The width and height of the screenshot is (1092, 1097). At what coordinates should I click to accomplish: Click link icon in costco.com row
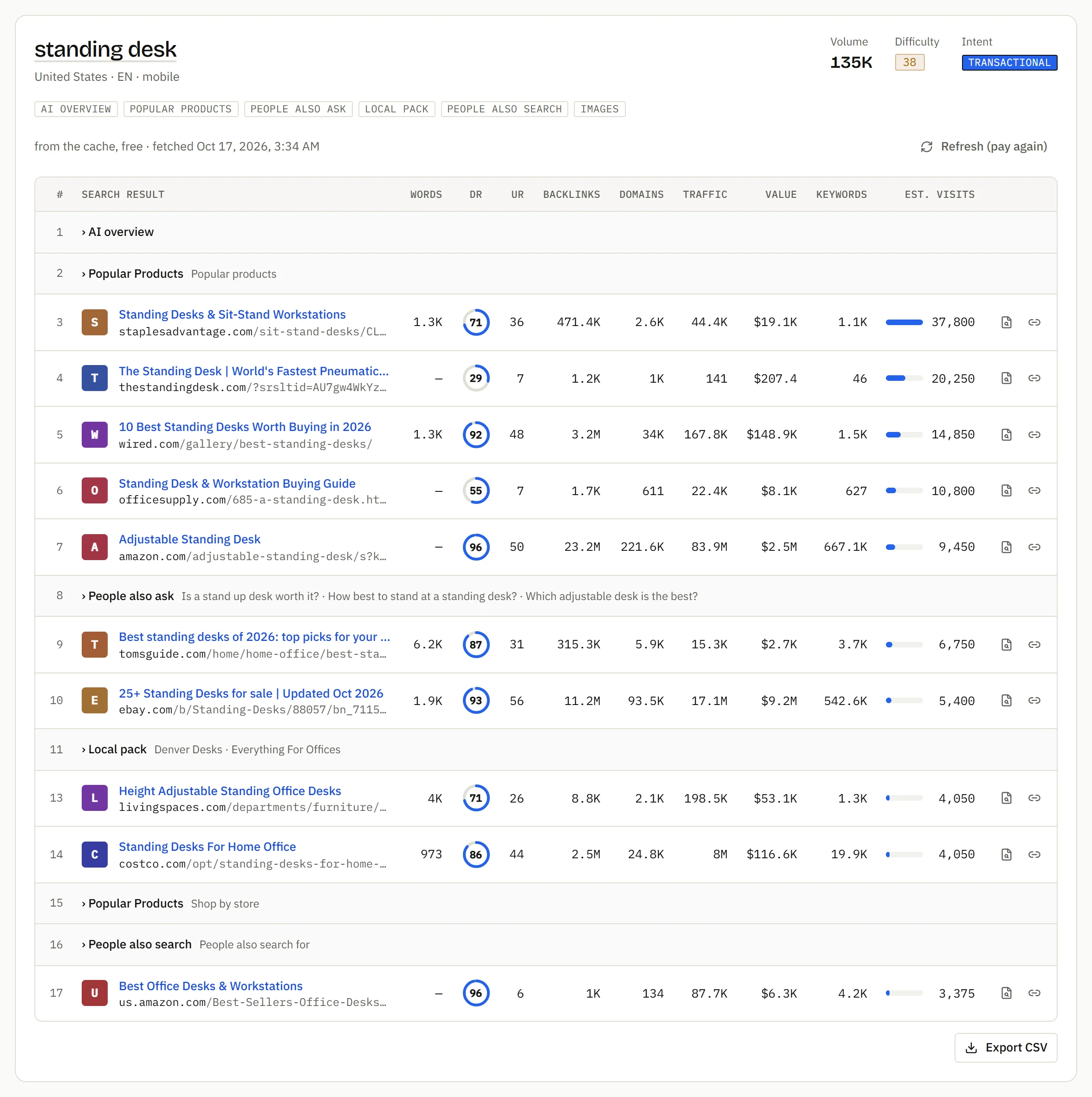coord(1034,854)
